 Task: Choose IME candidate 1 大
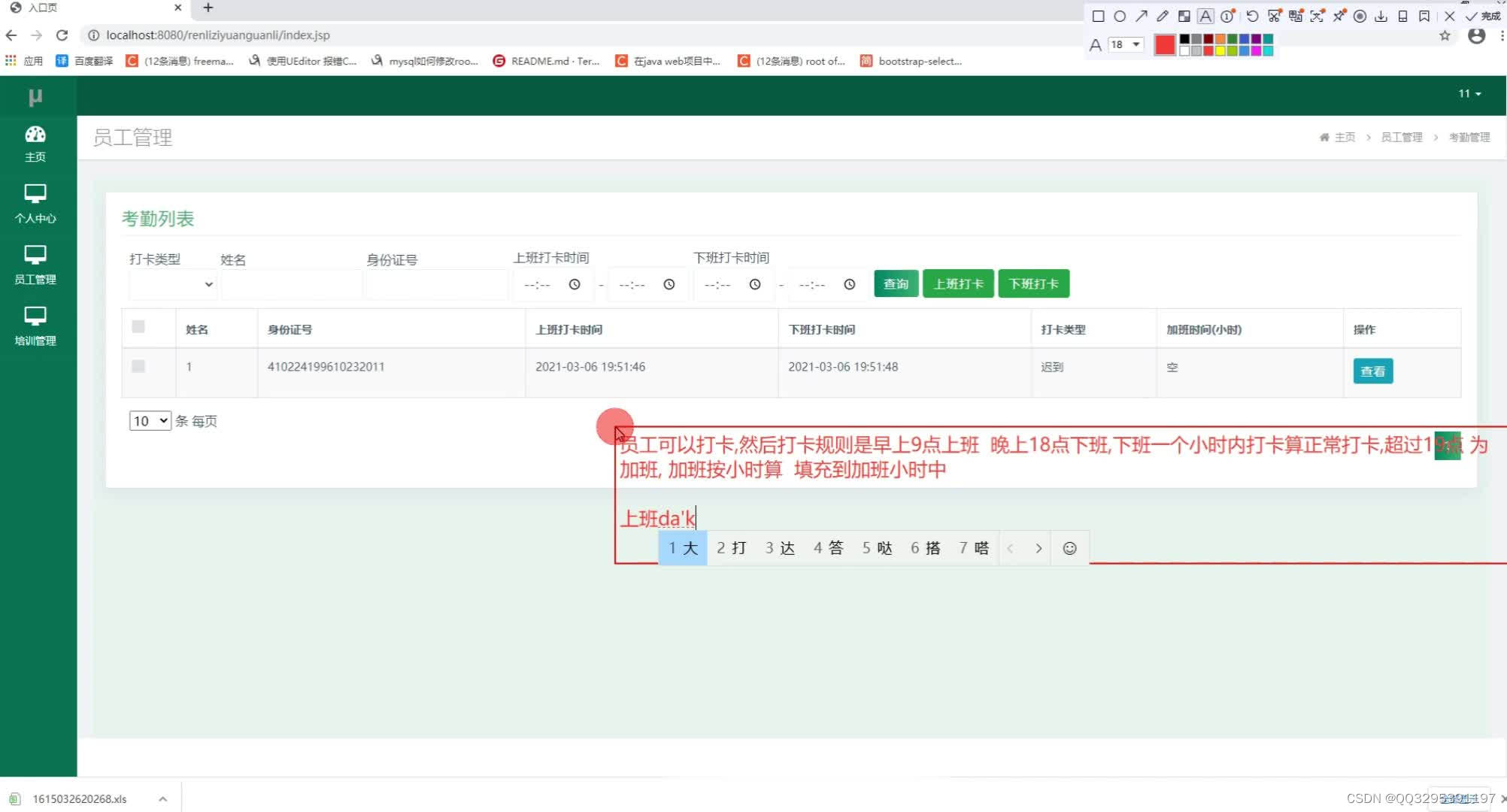tap(683, 548)
